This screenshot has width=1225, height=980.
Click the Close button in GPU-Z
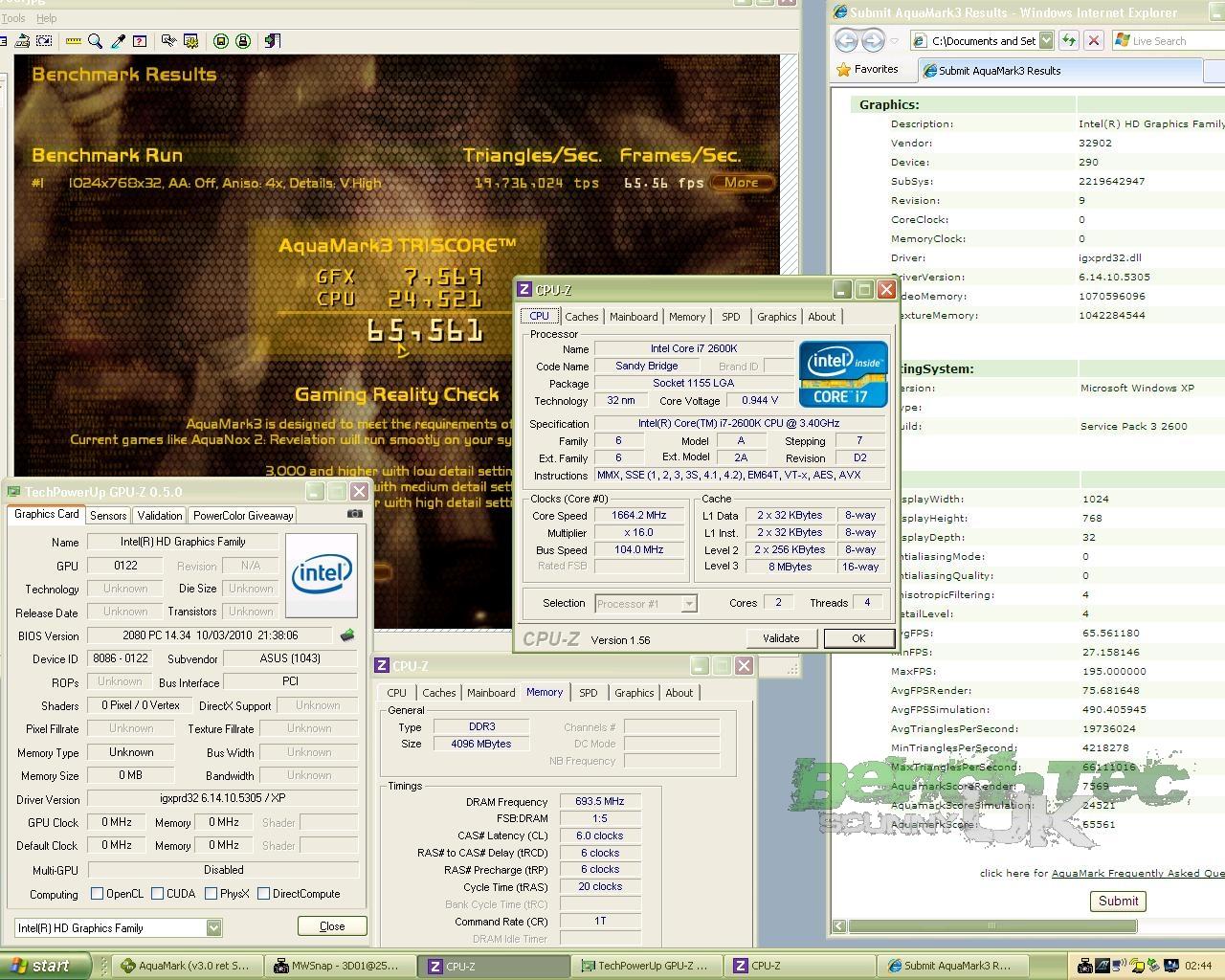(332, 926)
